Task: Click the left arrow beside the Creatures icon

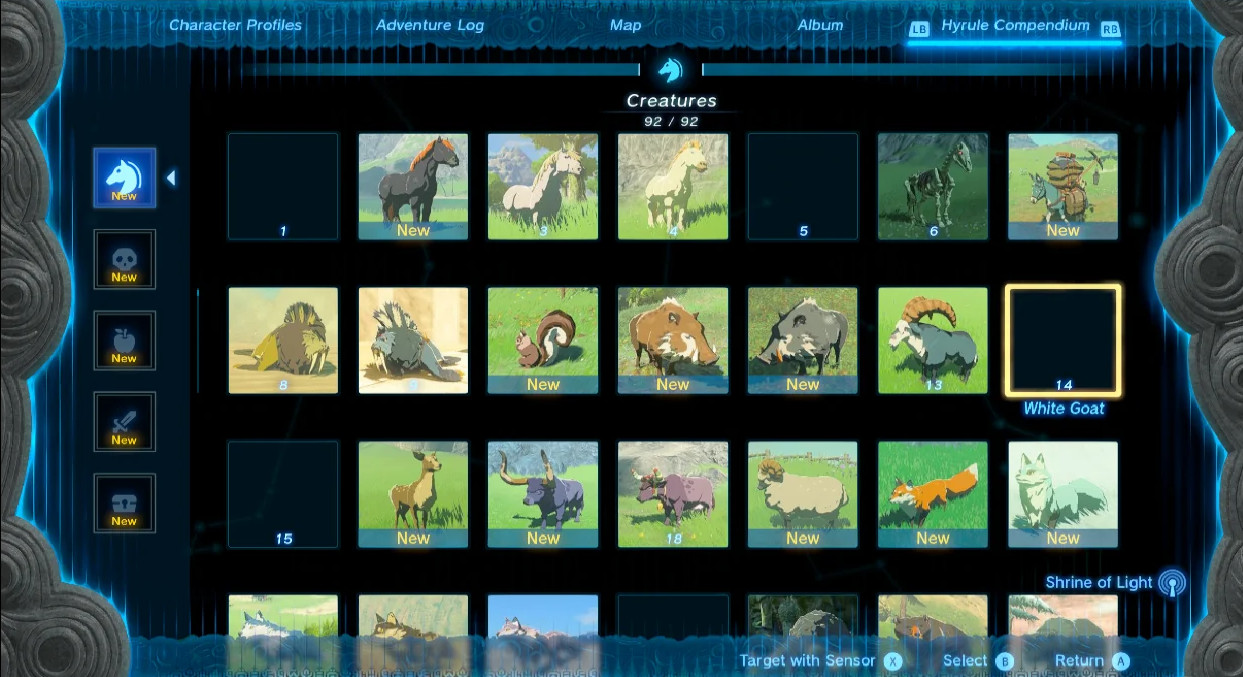Action: coord(171,177)
